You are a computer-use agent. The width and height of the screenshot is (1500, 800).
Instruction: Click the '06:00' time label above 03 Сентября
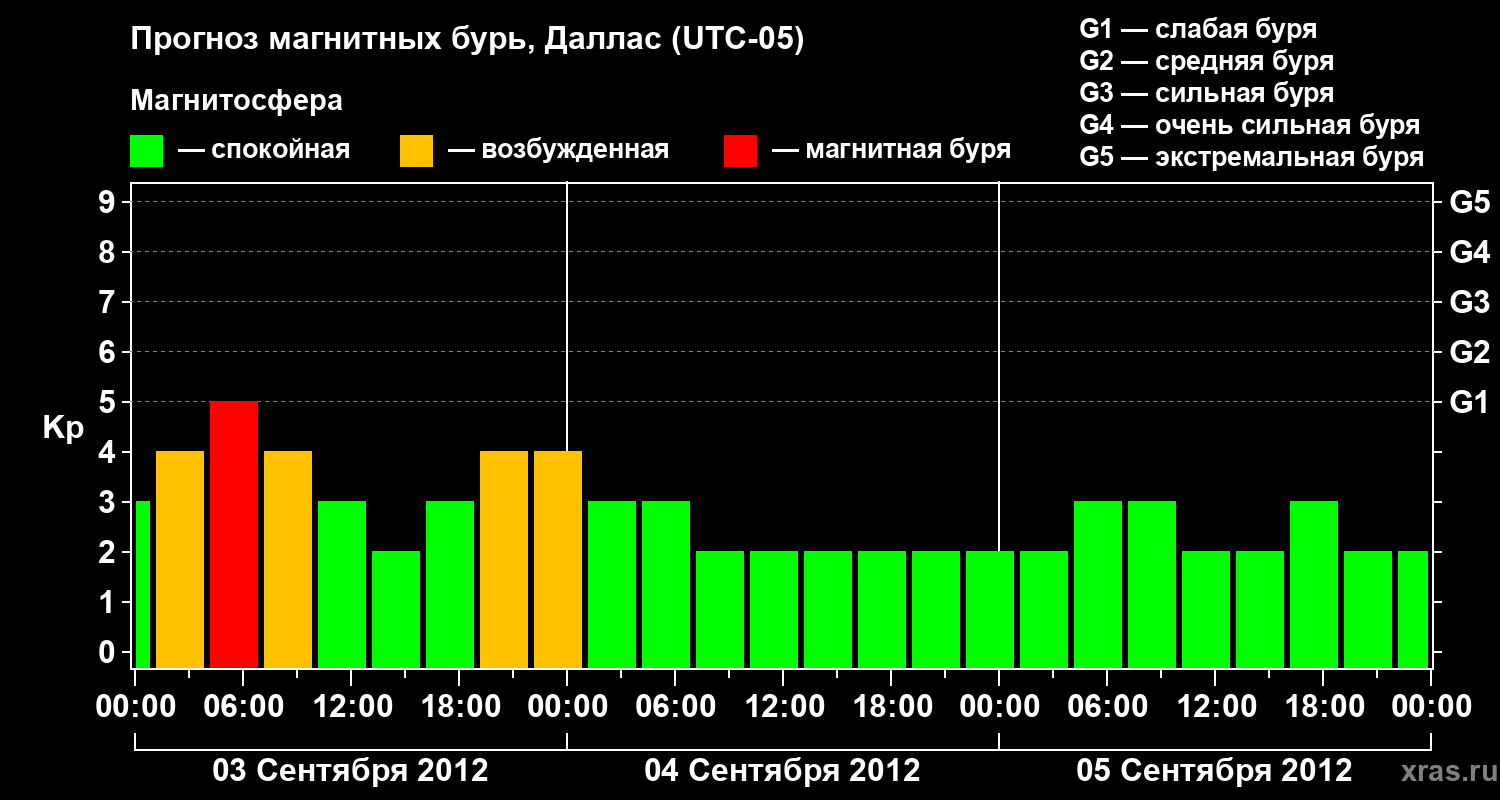tap(244, 707)
